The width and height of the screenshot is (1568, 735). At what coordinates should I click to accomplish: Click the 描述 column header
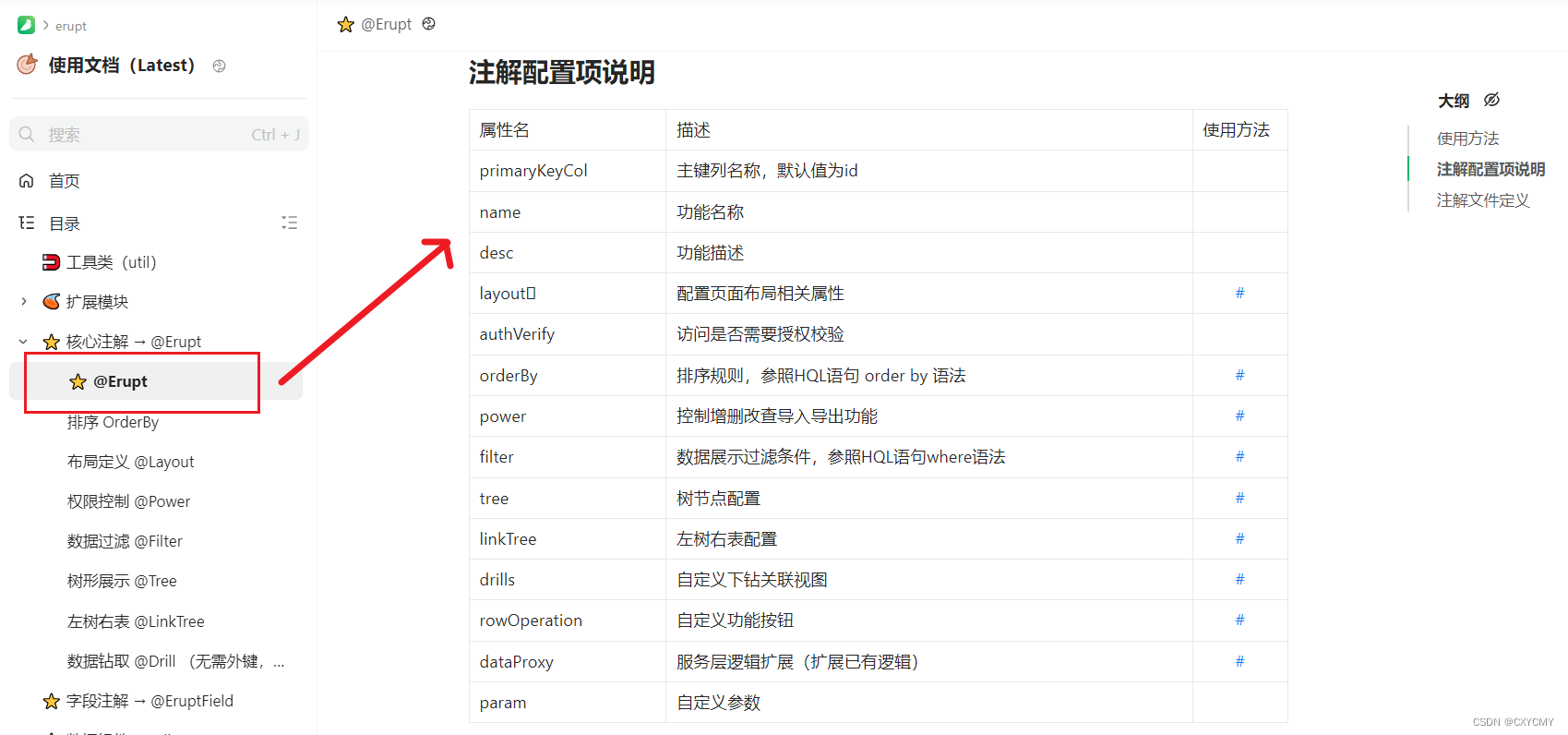929,130
